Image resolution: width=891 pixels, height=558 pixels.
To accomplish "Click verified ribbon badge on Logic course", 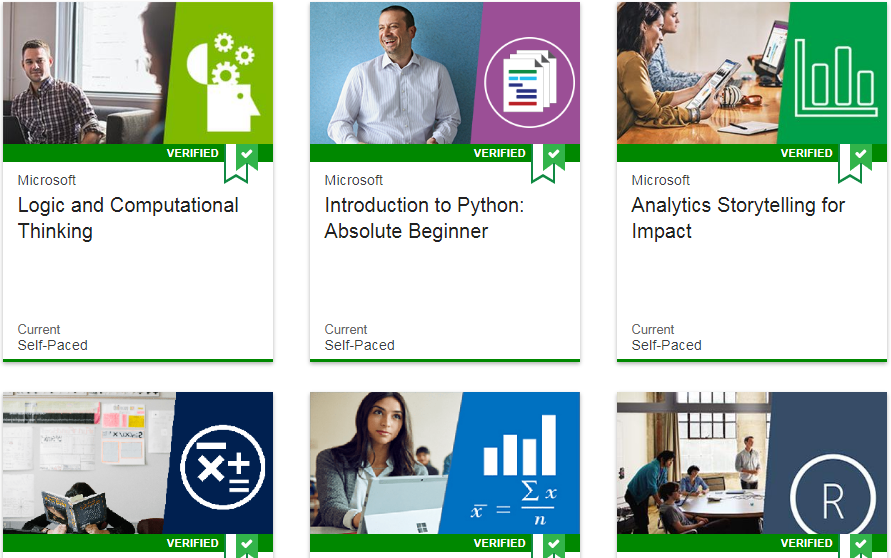I will (x=241, y=163).
